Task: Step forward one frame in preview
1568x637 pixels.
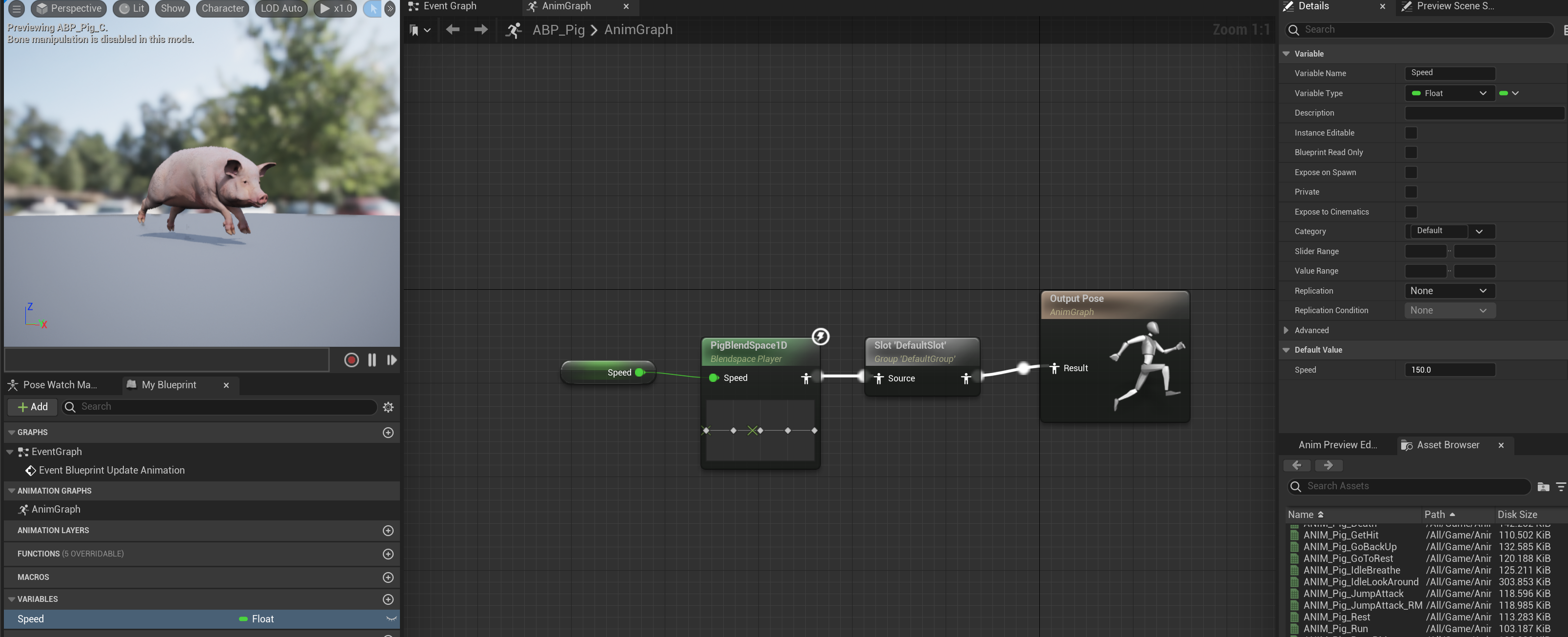Action: 392,360
